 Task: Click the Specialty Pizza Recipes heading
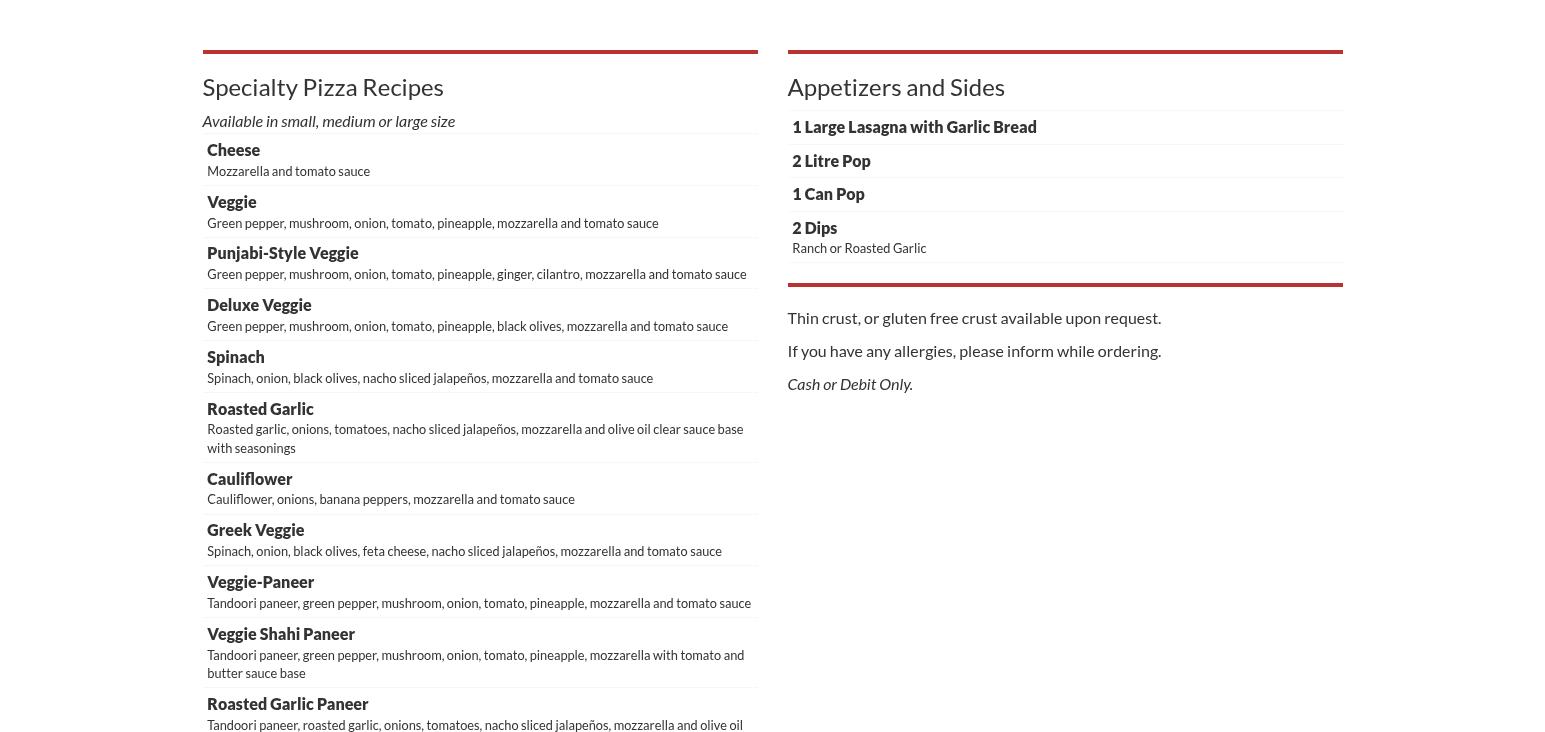point(322,87)
